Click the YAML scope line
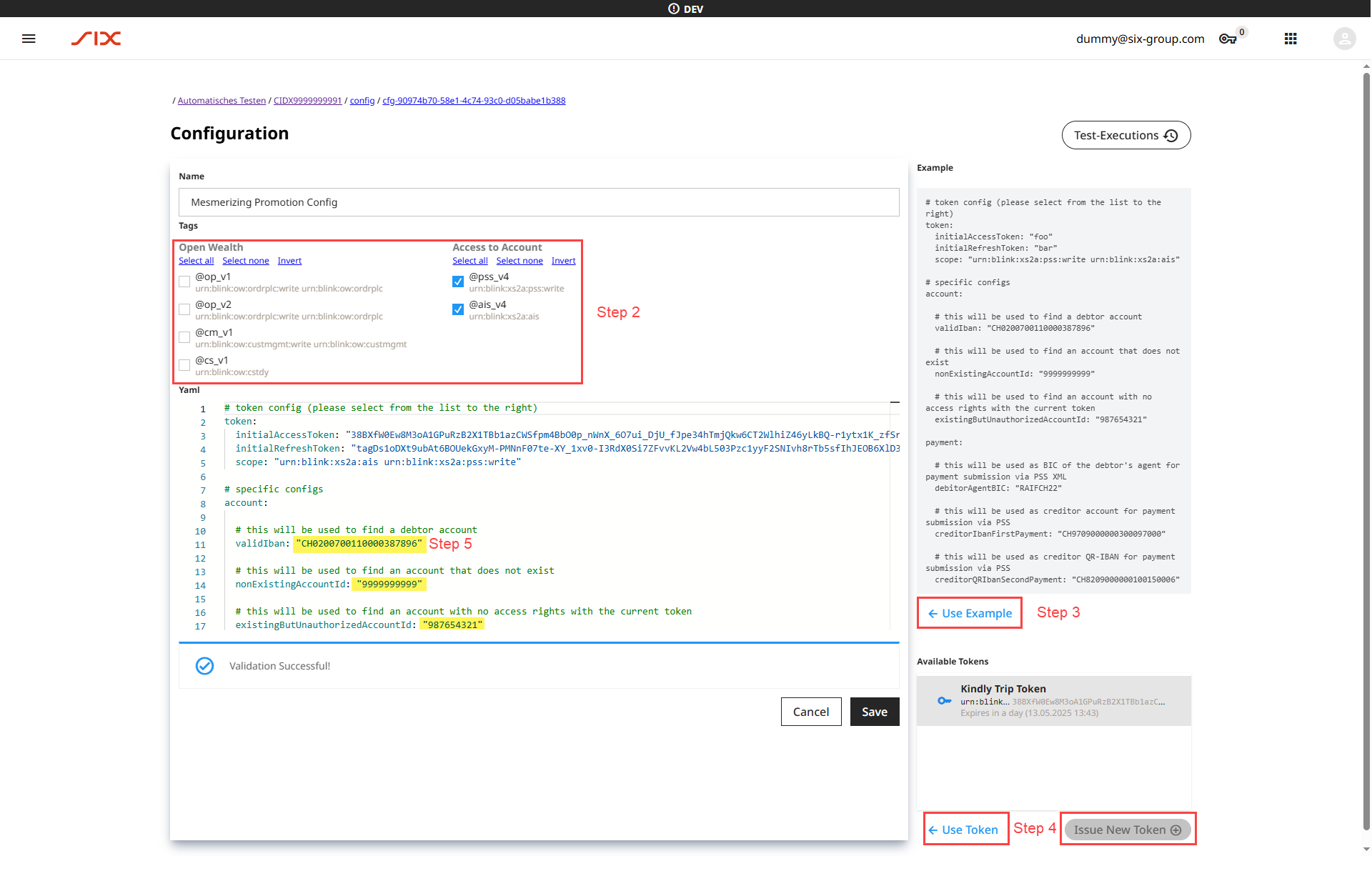1372x871 pixels. click(x=378, y=462)
